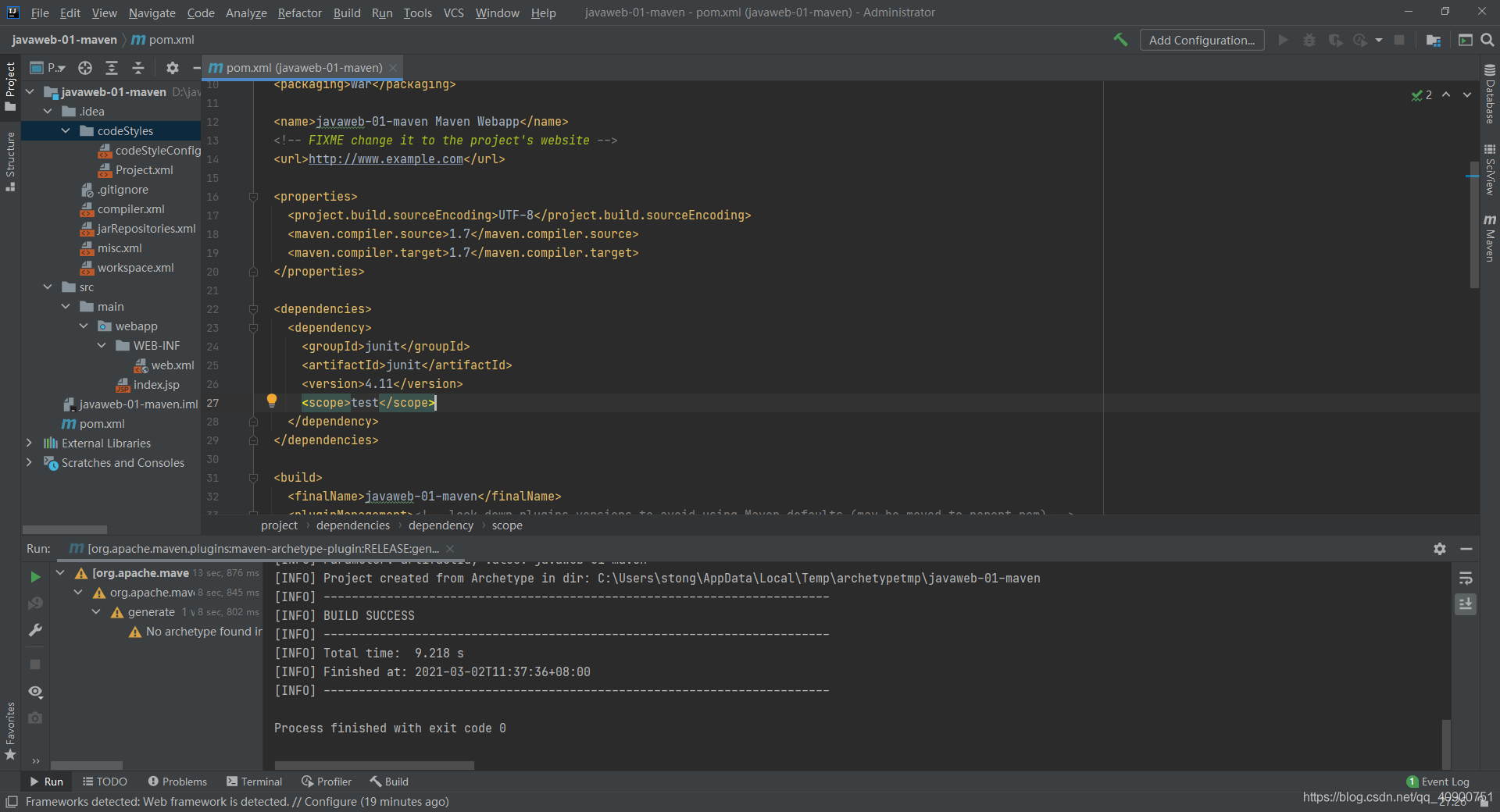1500x812 pixels.
Task: Click javaweb-01-maven in navigation bar
Action: pyautogui.click(x=65, y=40)
